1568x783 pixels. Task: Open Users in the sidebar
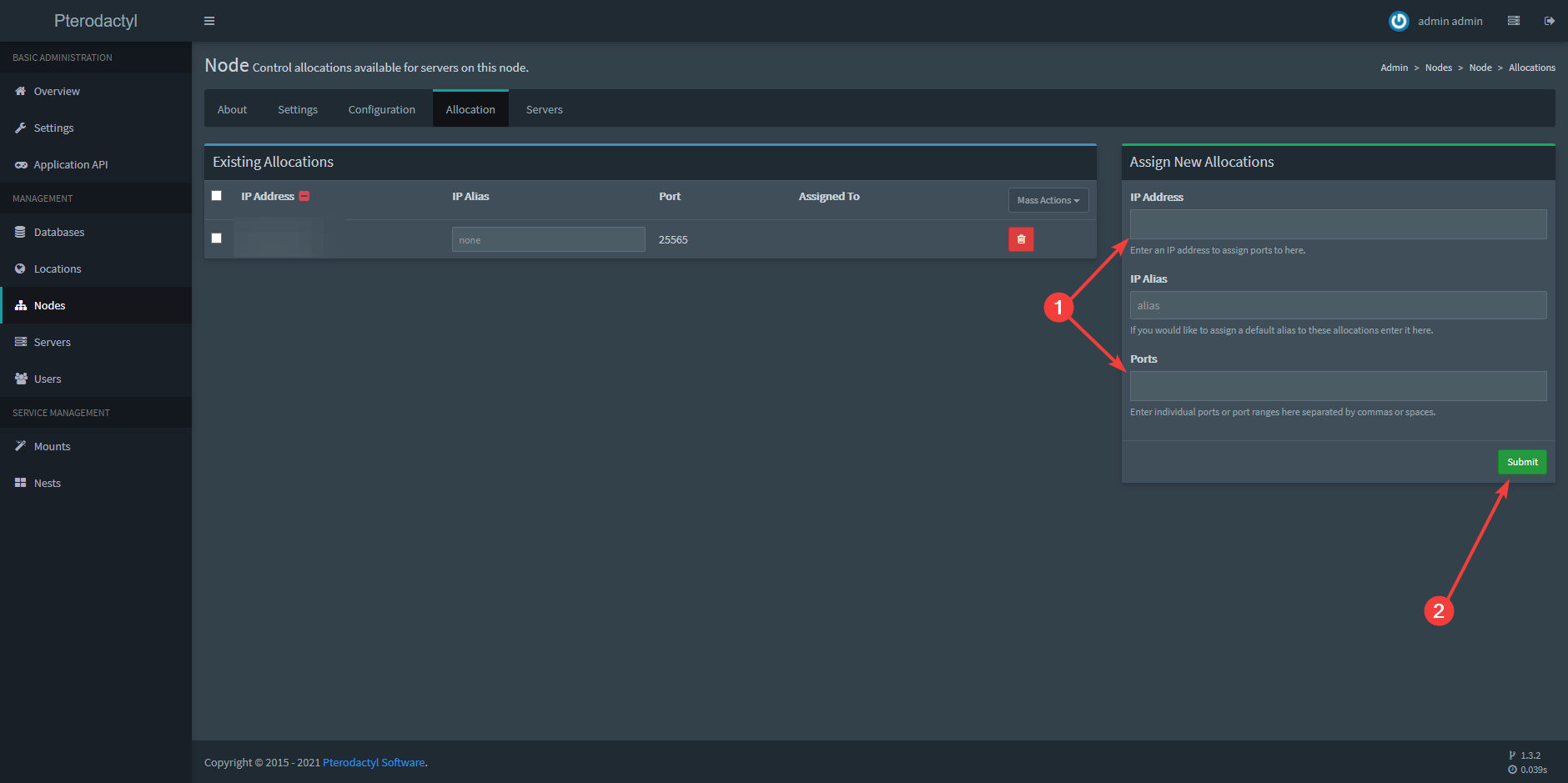pyautogui.click(x=96, y=379)
